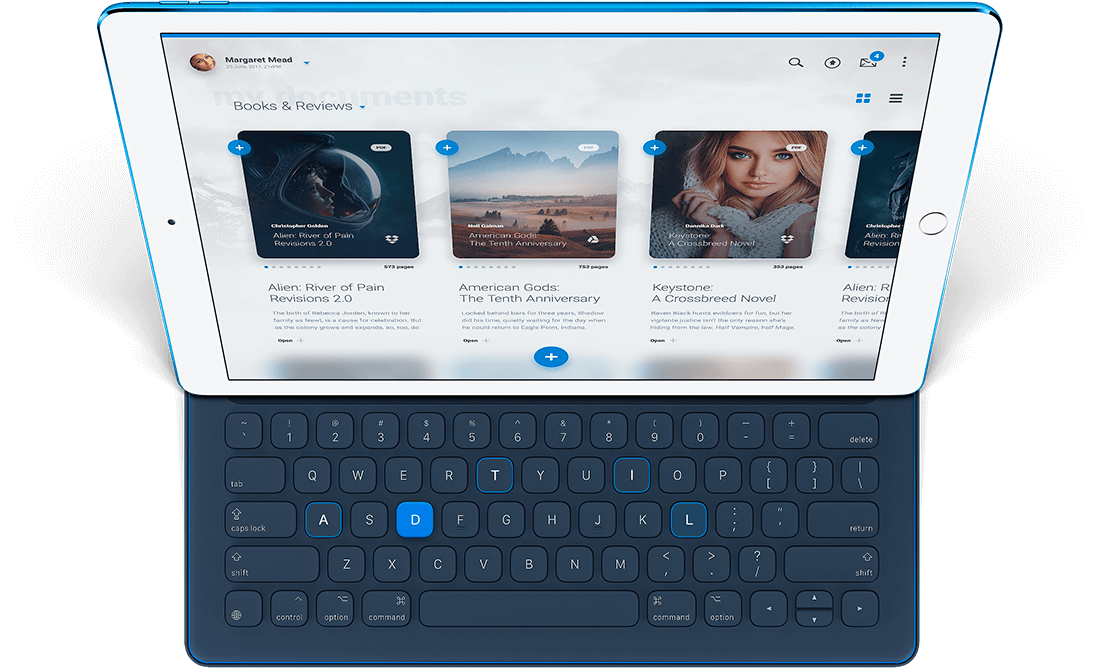1100x668 pixels.
Task: Click the Keystone: A Crossbreed Novel title
Action: coord(713,293)
